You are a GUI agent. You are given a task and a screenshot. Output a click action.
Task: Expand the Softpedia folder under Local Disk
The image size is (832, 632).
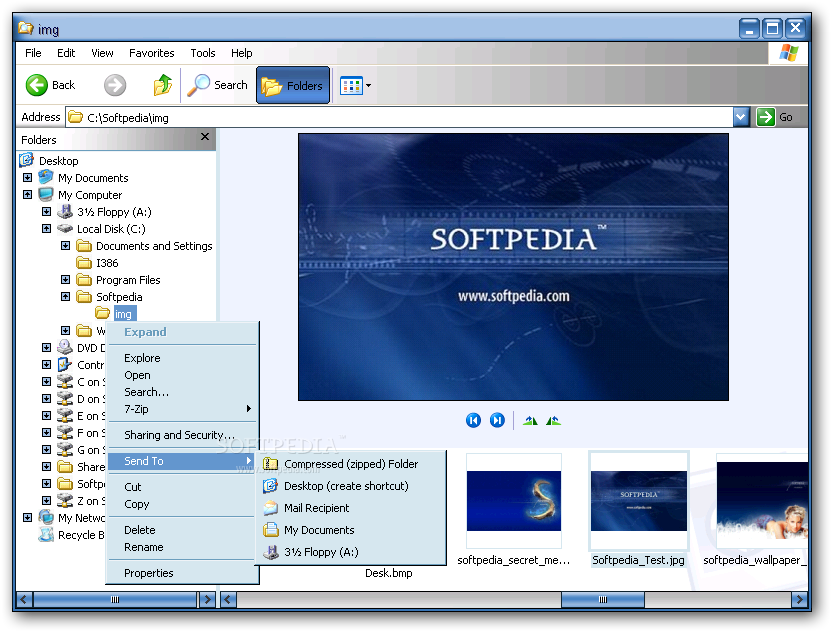[66, 297]
